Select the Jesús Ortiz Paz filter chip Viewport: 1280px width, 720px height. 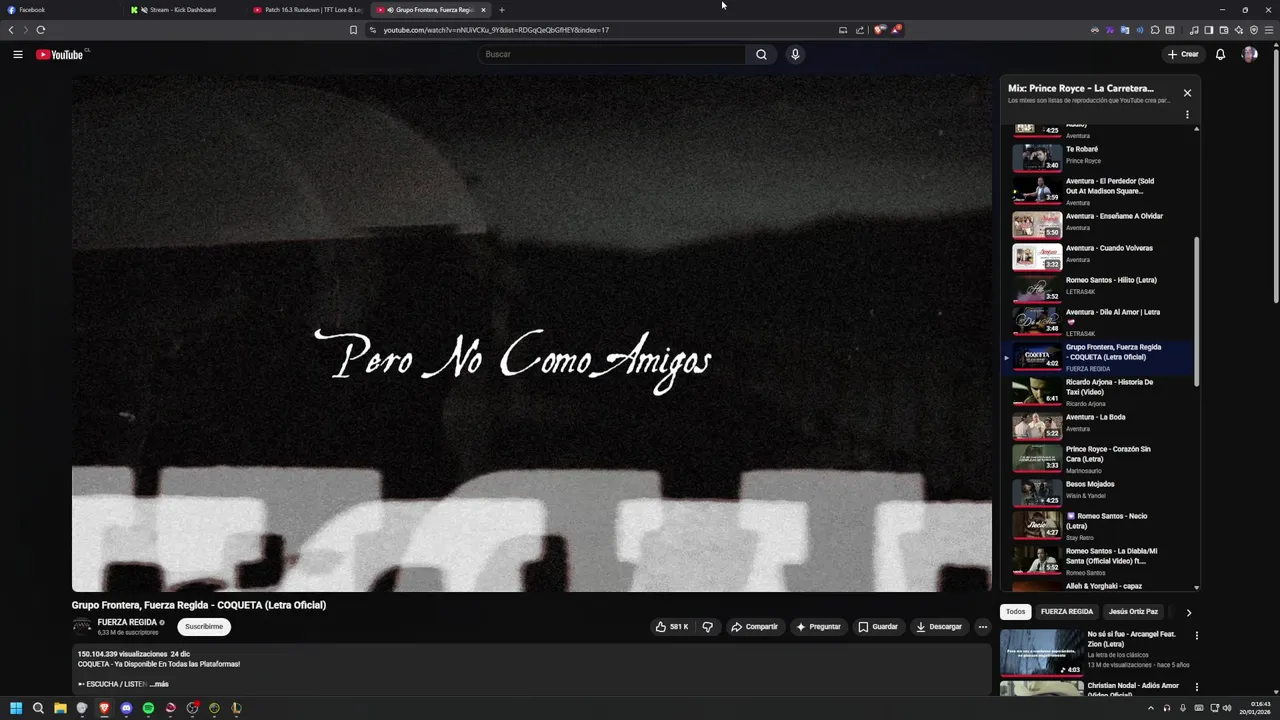click(x=1133, y=612)
